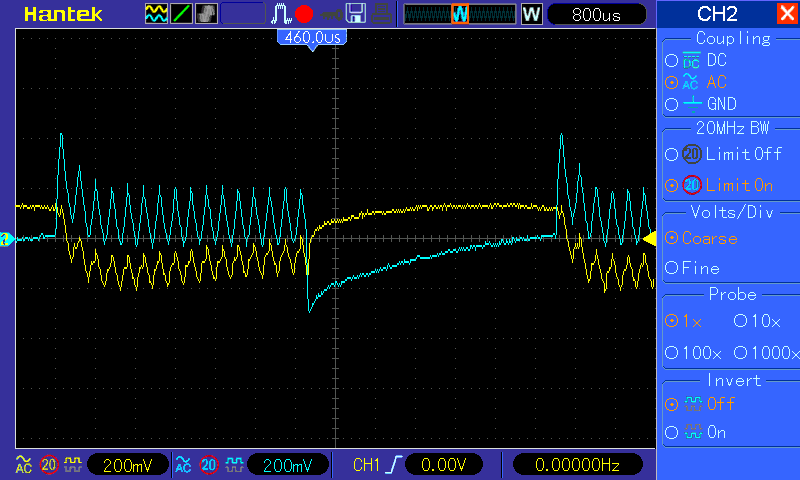Viewport: 800px width, 480px height.
Task: Click the gray persistence icon in toolbar
Action: click(206, 14)
